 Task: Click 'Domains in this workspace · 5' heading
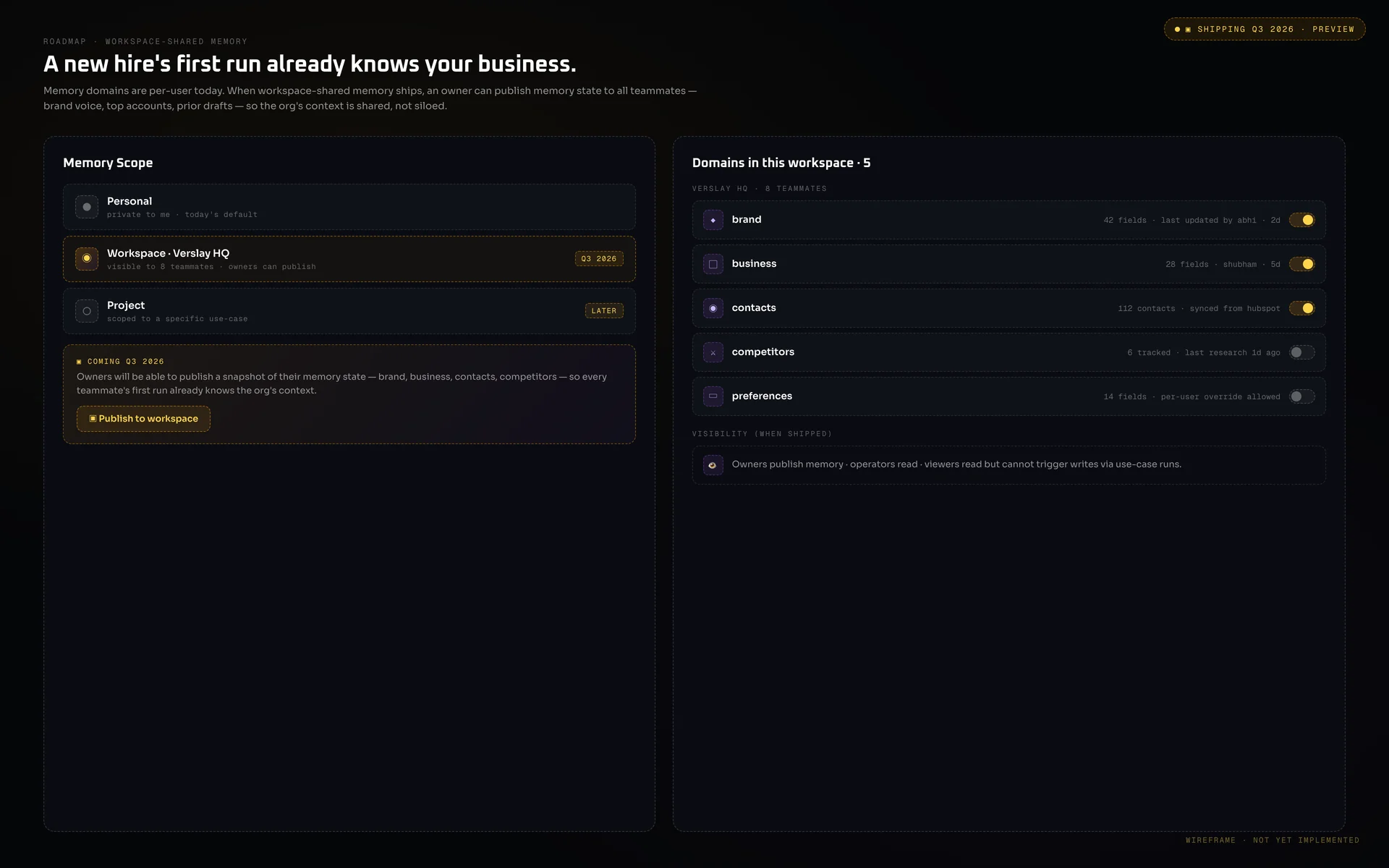click(x=781, y=163)
